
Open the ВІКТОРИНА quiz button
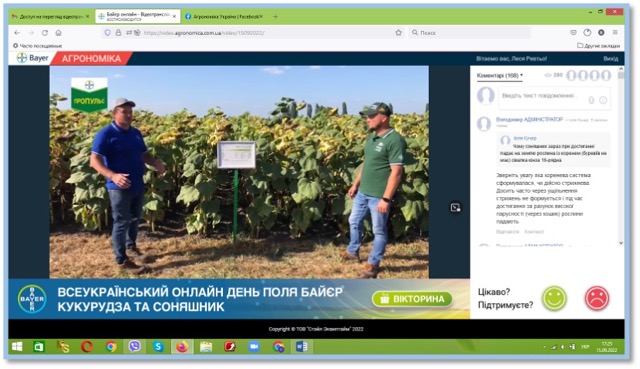click(x=412, y=299)
